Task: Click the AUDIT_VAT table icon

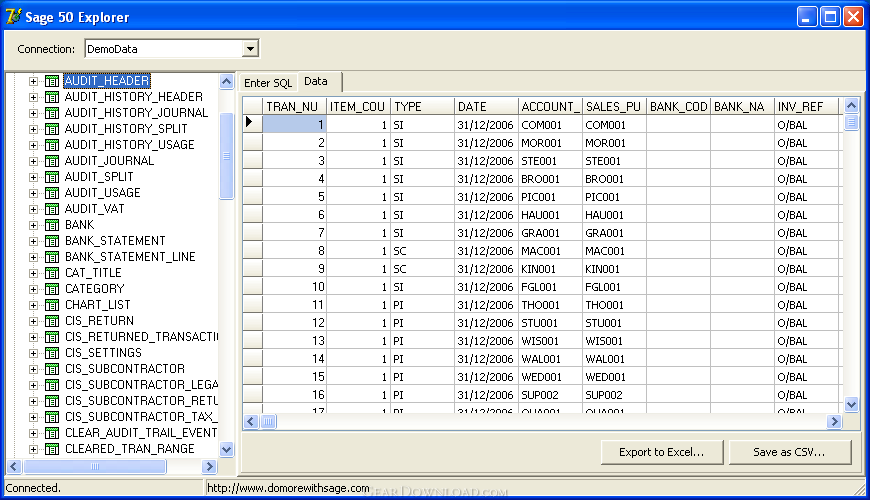Action: [x=52, y=209]
